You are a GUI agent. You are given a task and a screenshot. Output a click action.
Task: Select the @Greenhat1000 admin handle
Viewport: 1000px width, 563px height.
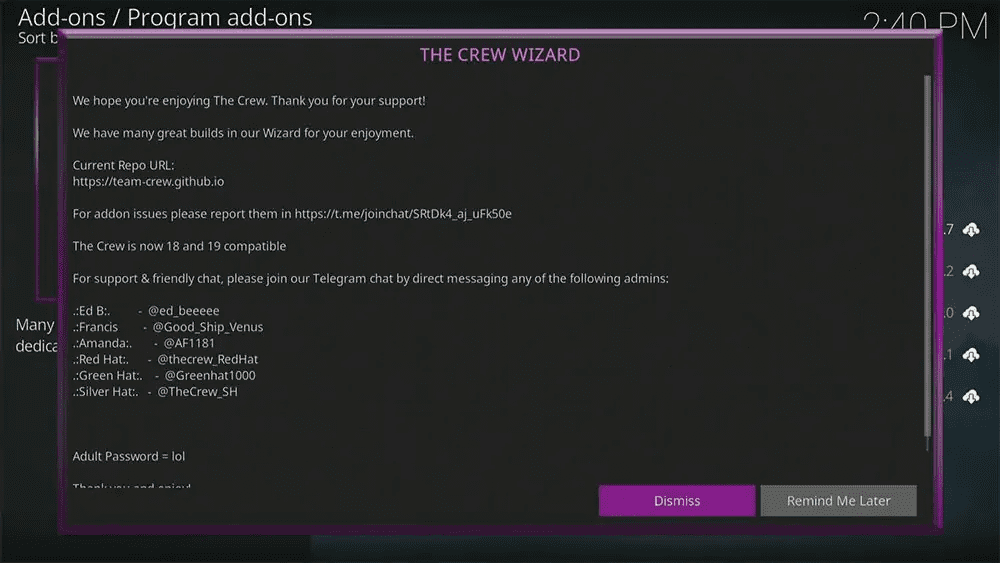(210, 376)
